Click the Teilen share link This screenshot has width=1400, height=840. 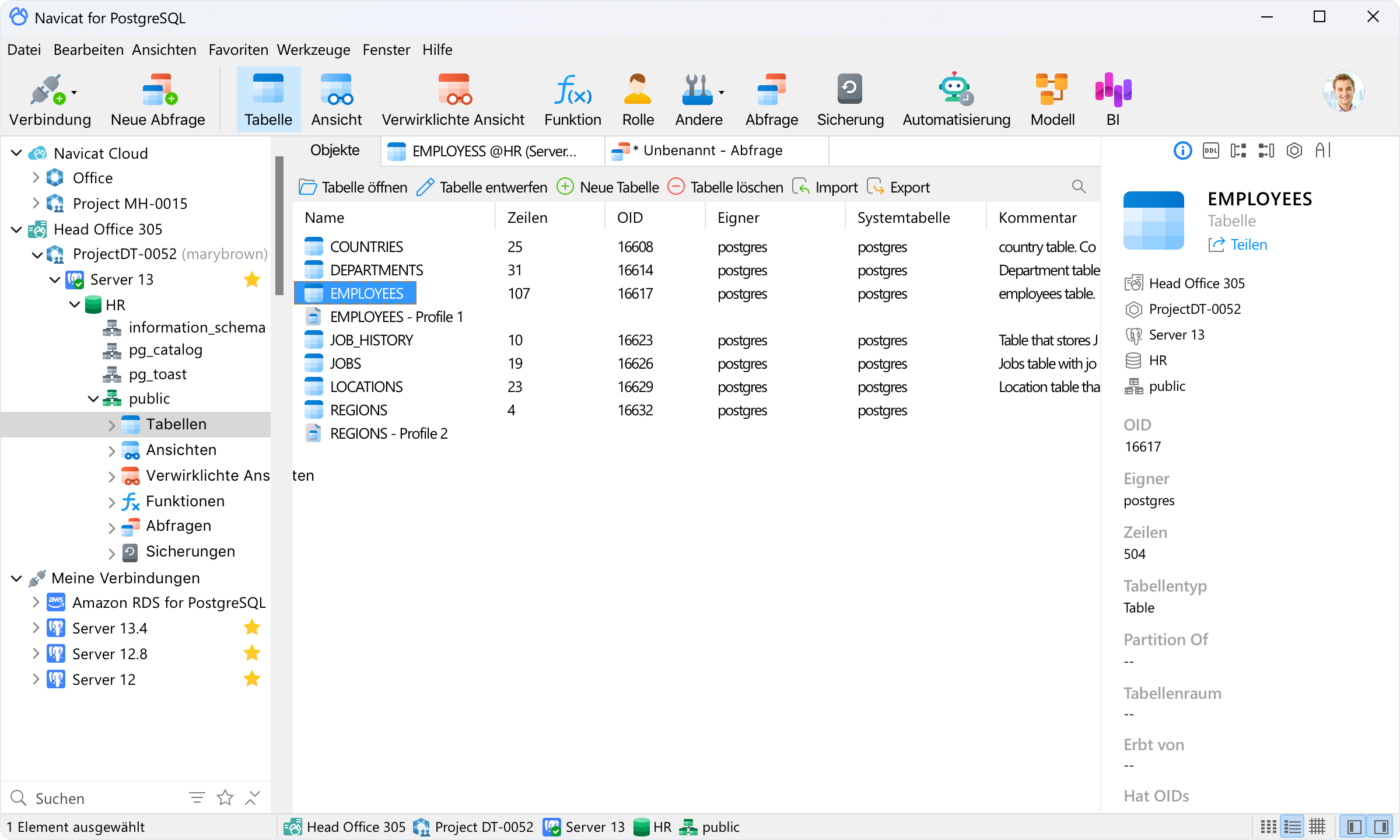point(1237,244)
